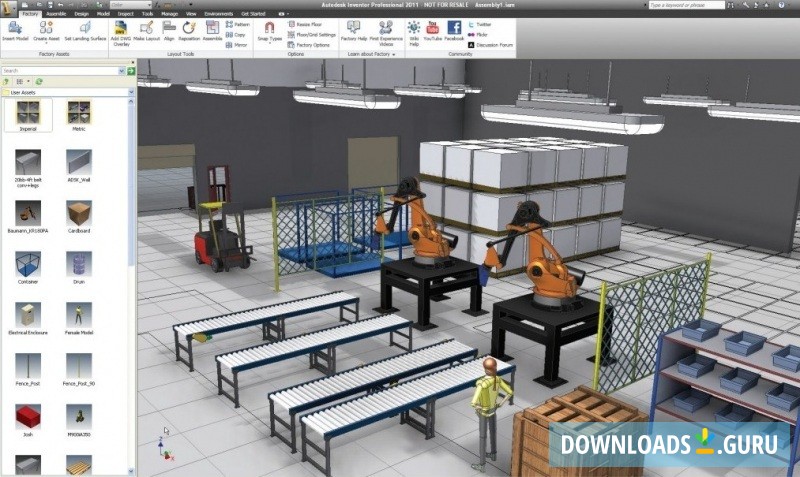Image resolution: width=800 pixels, height=477 pixels.
Task: Open Factory Help
Action: (354, 31)
